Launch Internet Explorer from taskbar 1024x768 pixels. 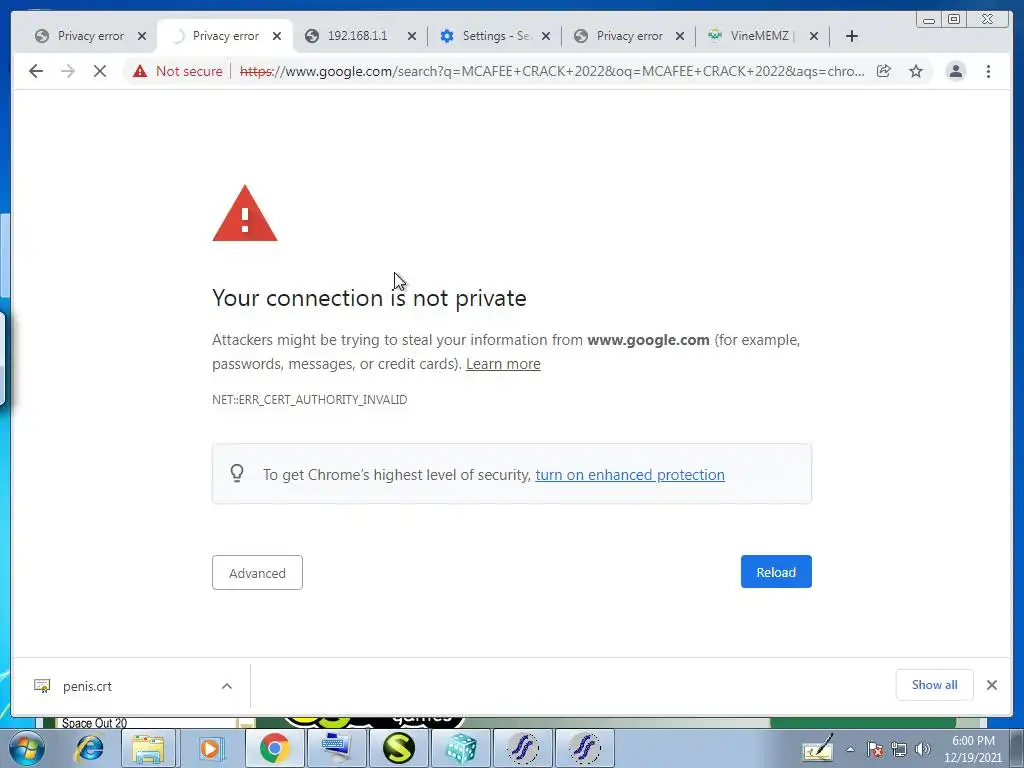click(89, 748)
